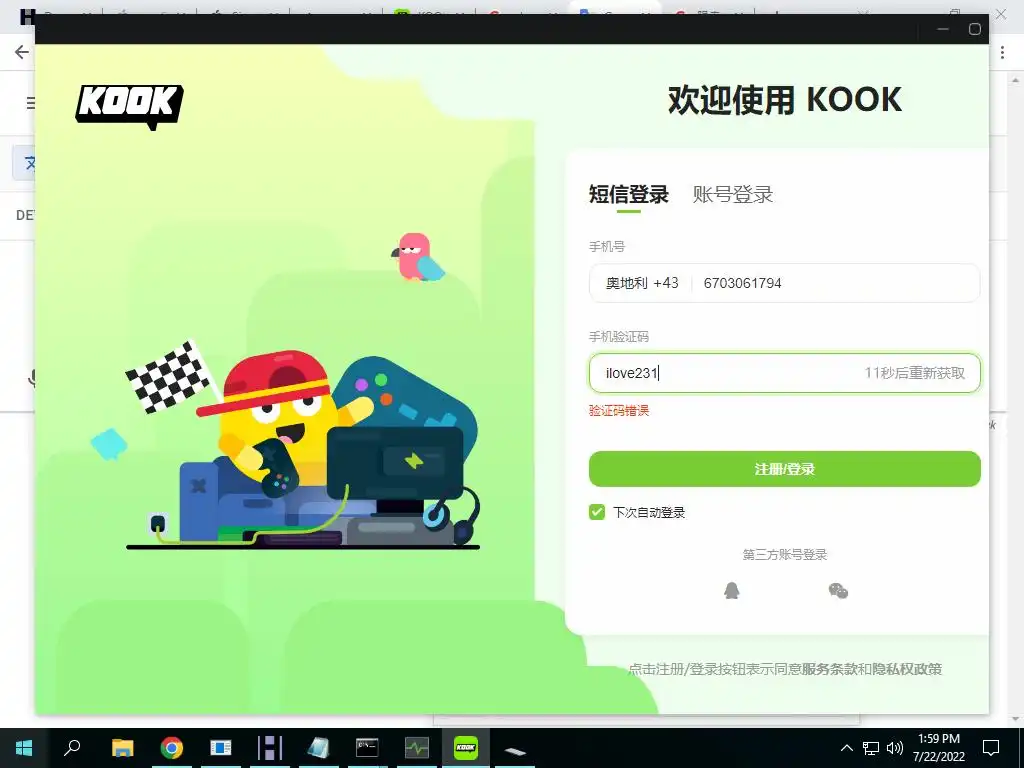Viewport: 1024px width, 768px height.
Task: Open the 隐私权政策 link
Action: click(x=907, y=669)
